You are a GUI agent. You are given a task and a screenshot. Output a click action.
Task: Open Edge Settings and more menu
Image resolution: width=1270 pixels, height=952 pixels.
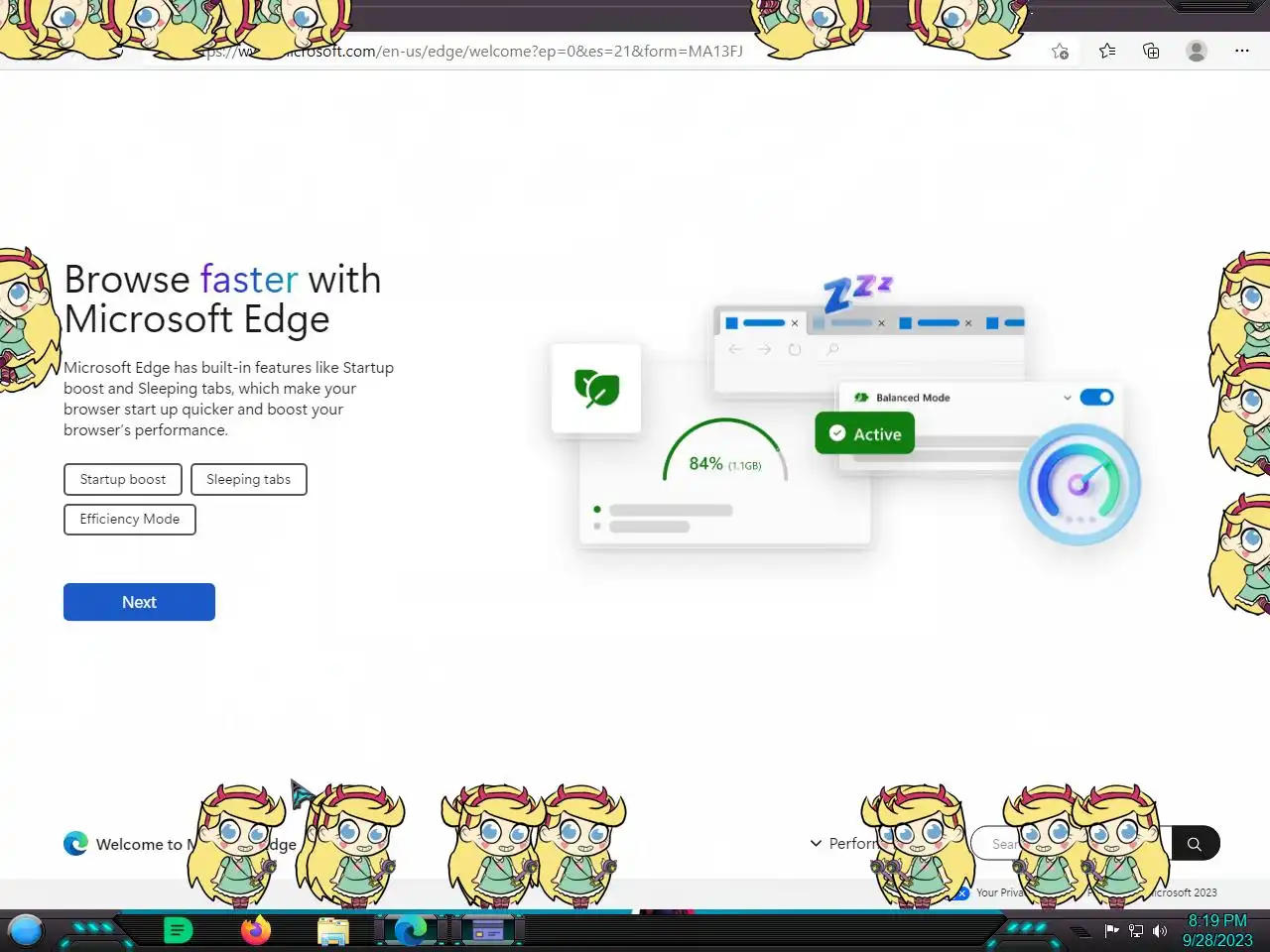[x=1242, y=51]
